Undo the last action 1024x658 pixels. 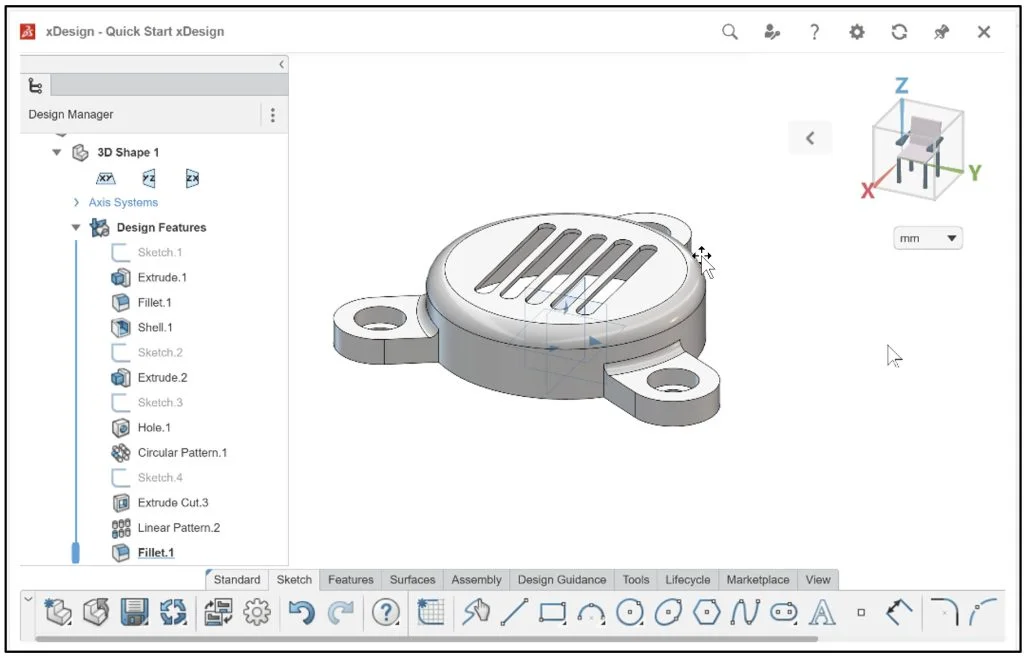click(302, 611)
